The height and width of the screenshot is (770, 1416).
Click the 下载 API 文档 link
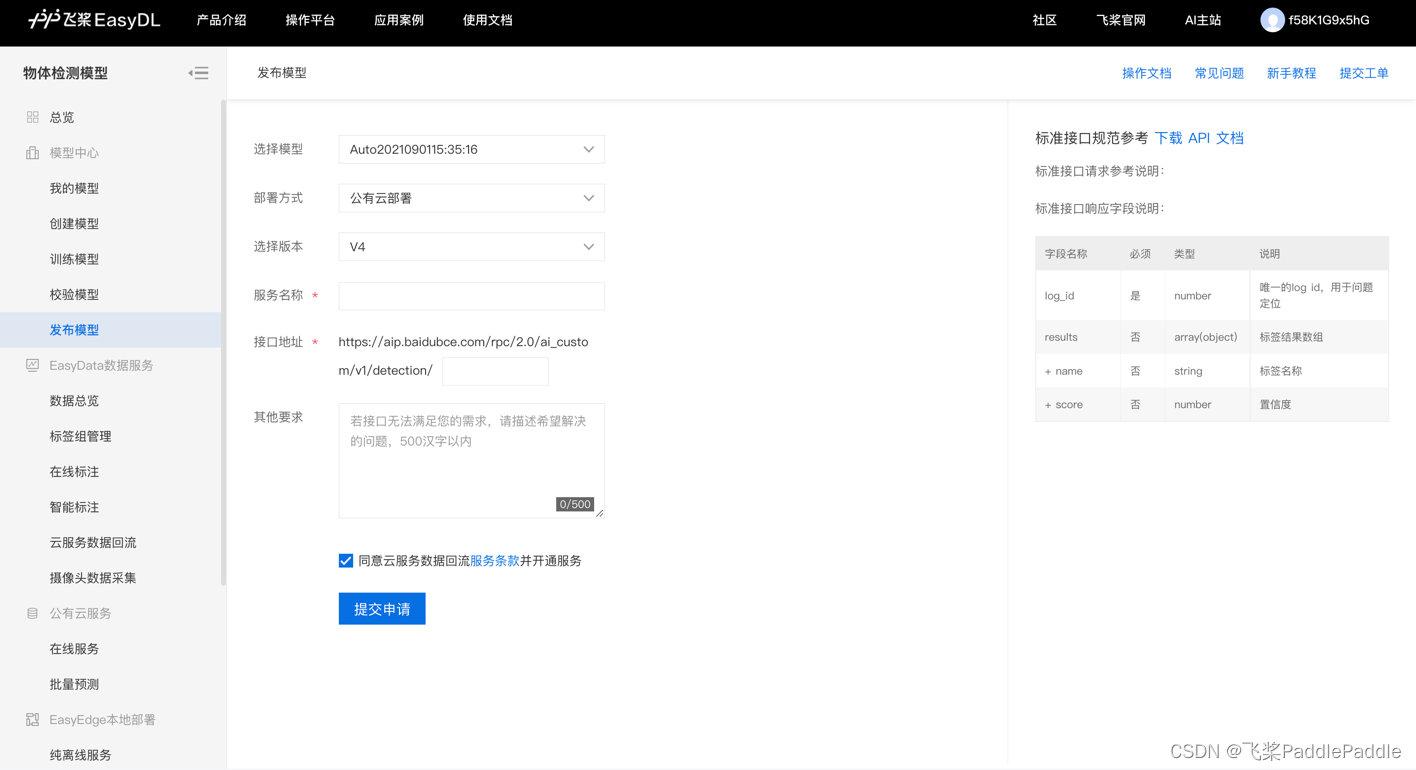click(1199, 138)
